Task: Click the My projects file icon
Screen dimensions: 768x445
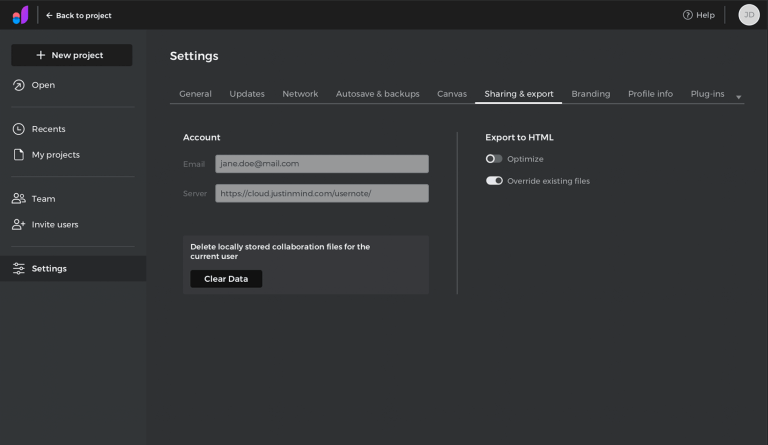Action: click(x=19, y=155)
